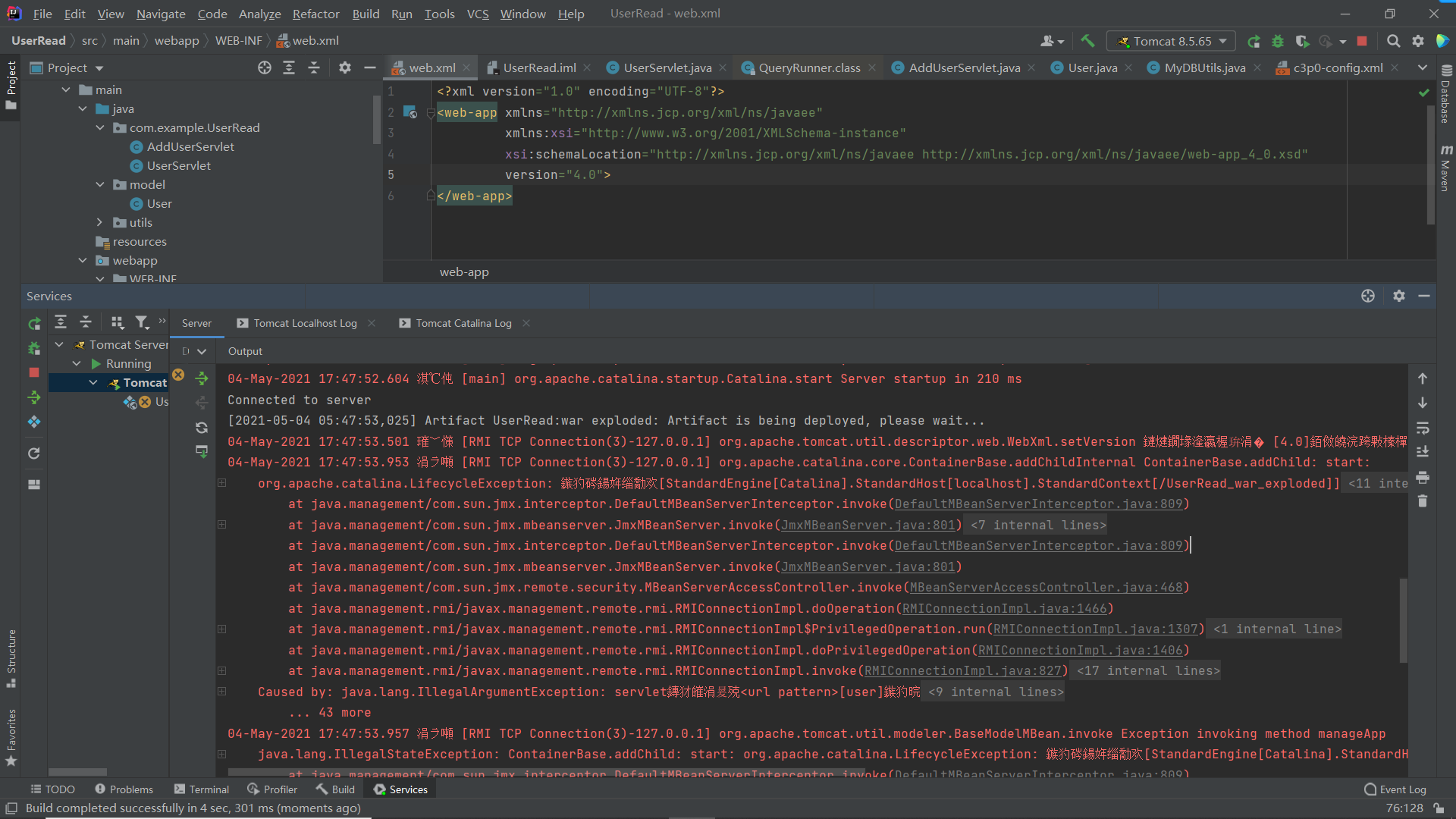The width and height of the screenshot is (1456, 819).
Task: Start debug with the green bug icon
Action: coord(1278,41)
